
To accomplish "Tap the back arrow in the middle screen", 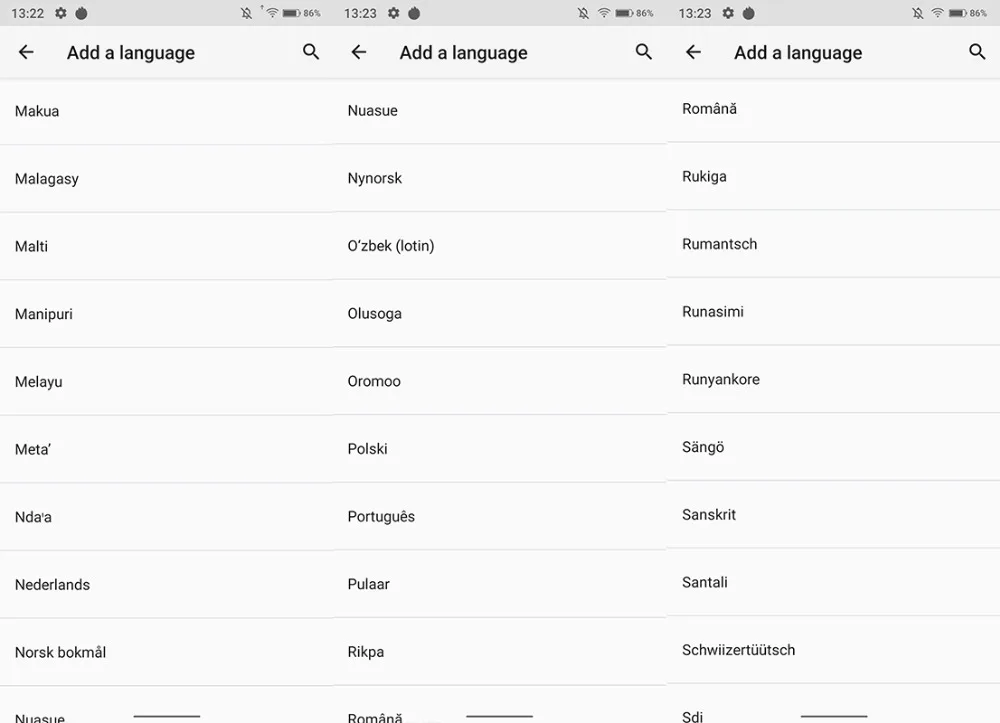I will [x=359, y=52].
